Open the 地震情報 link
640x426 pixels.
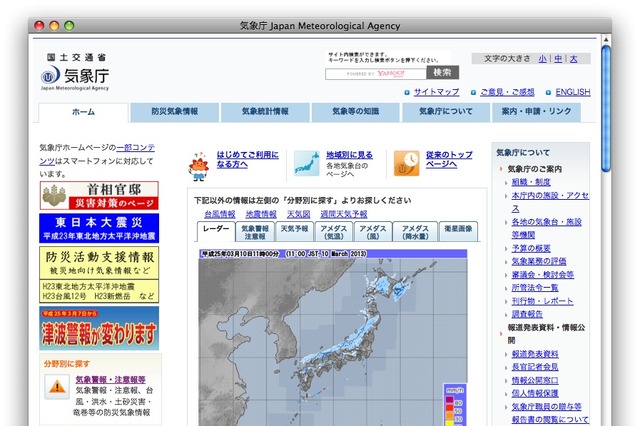(x=261, y=214)
